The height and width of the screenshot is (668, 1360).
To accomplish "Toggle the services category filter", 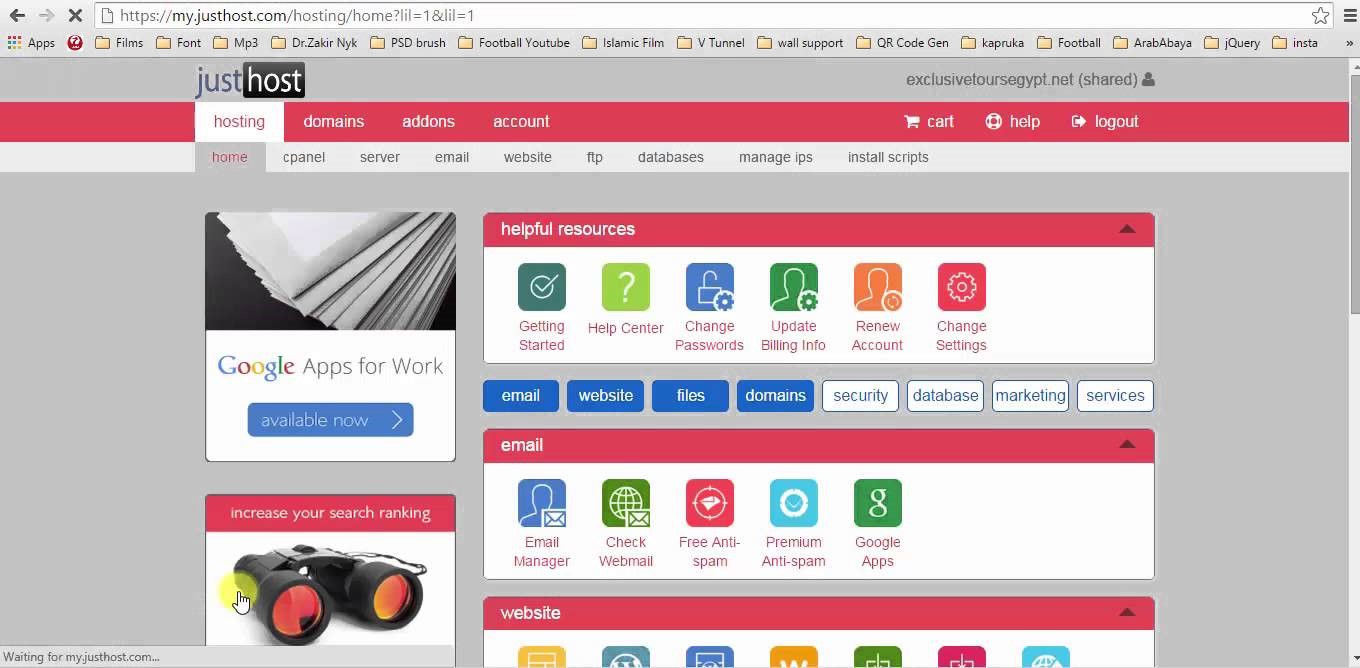I will [1115, 396].
